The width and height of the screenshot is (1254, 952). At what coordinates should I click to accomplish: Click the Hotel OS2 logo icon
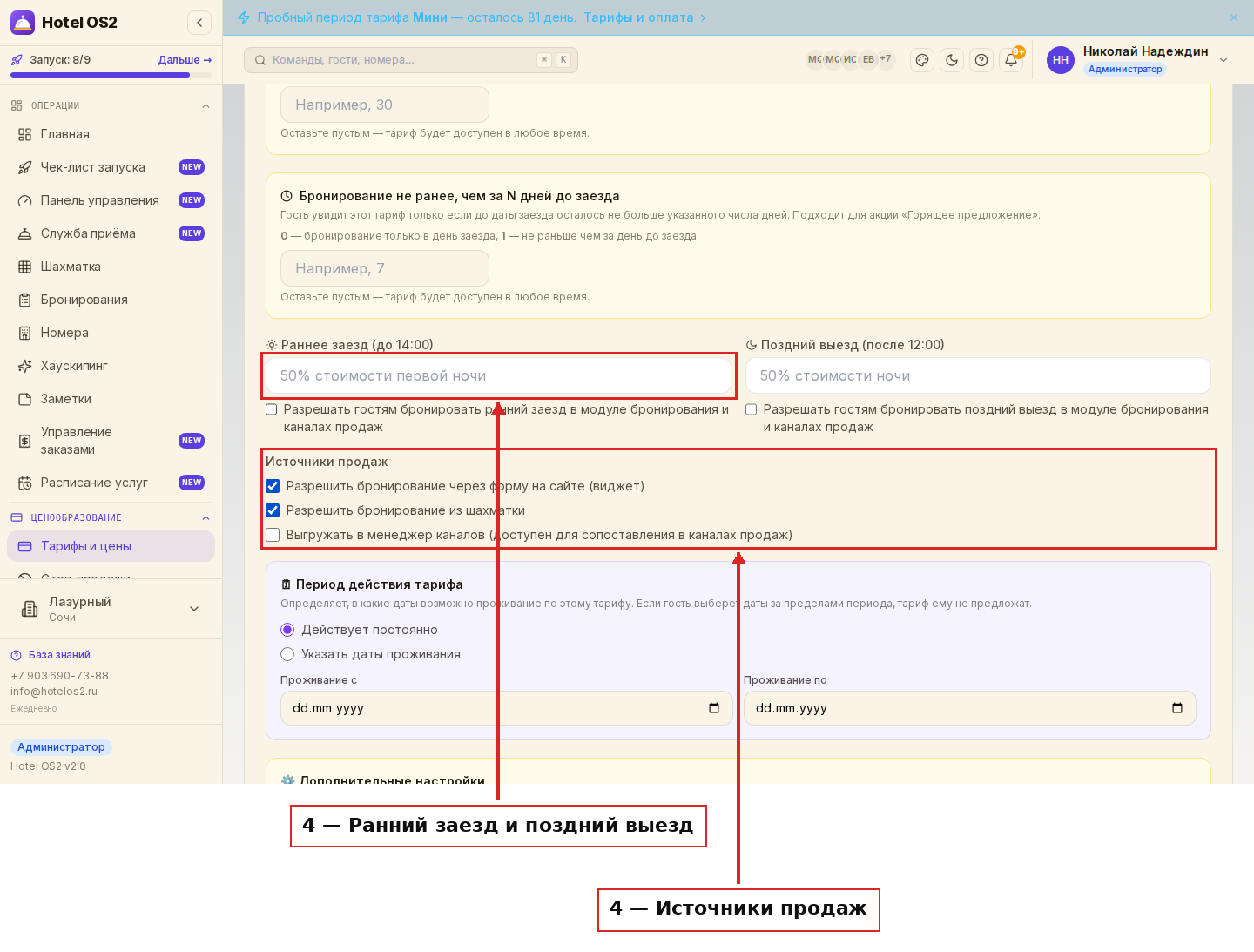point(23,23)
